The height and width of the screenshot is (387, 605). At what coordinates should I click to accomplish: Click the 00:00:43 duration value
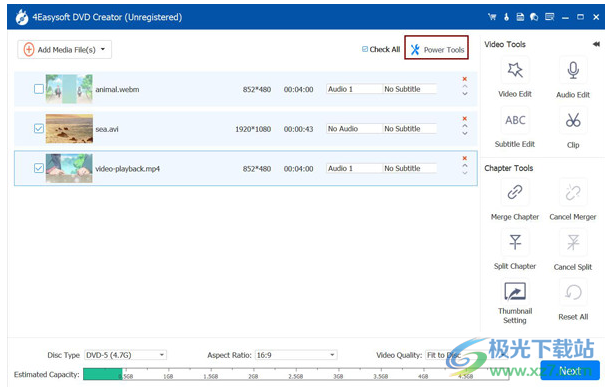pos(298,129)
